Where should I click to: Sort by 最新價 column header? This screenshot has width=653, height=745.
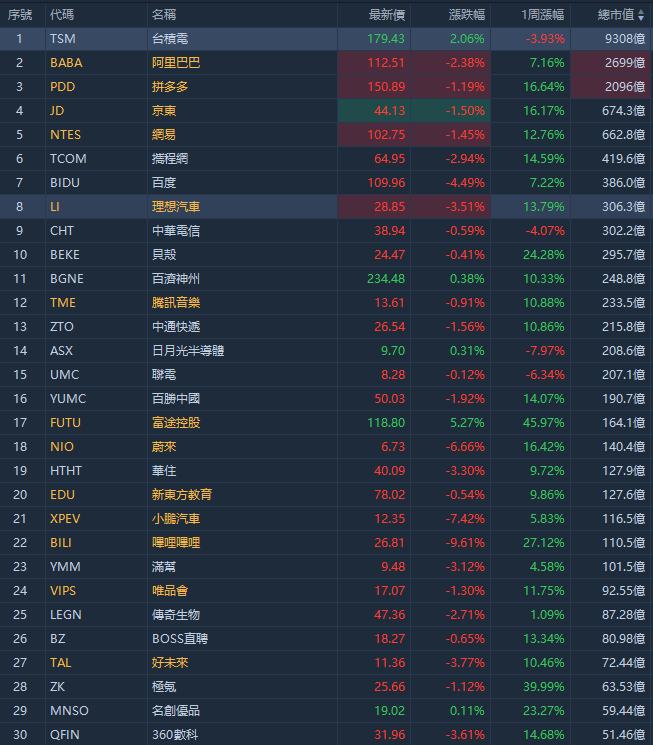tap(386, 14)
